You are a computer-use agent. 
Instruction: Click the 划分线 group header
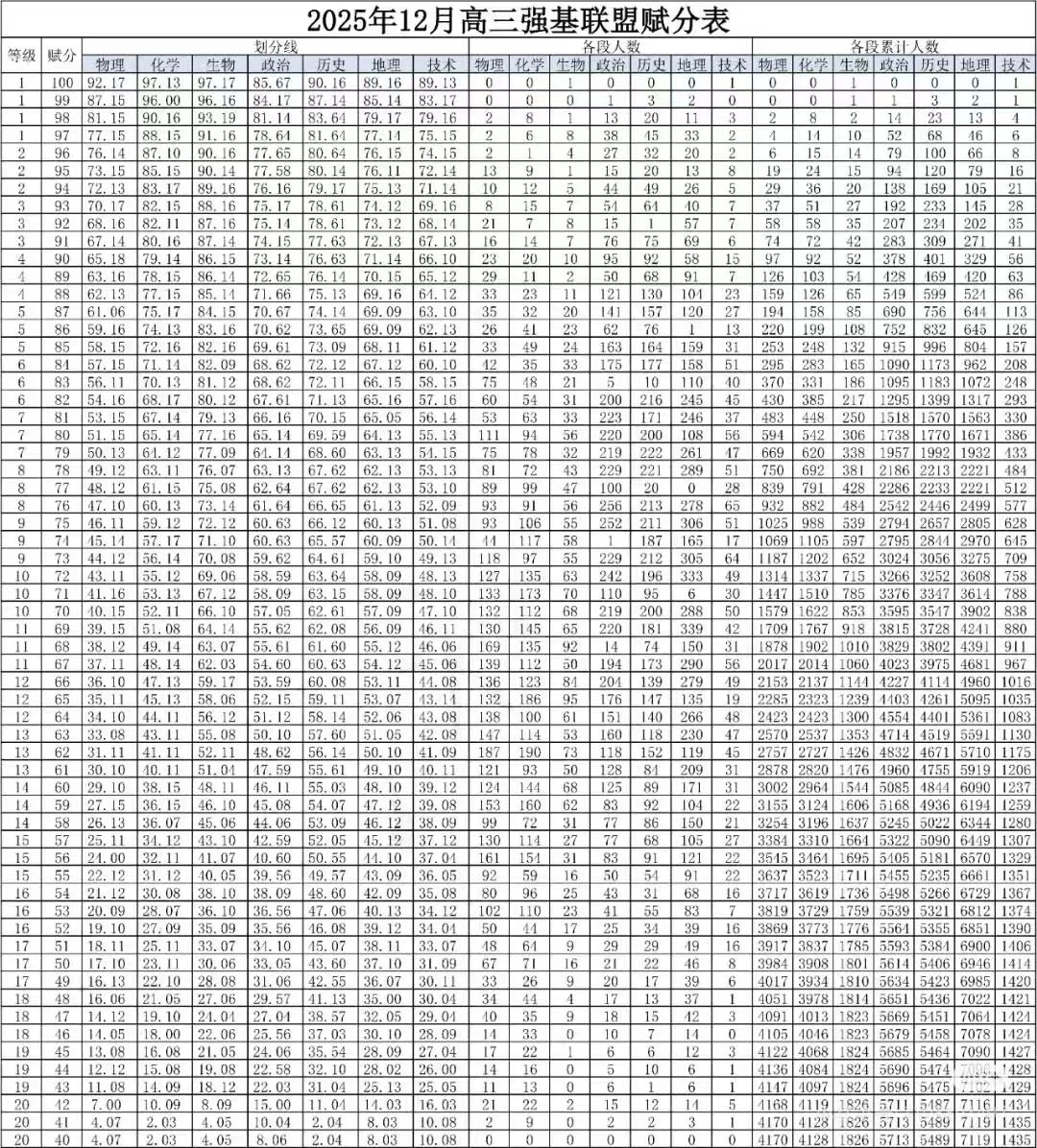(276, 46)
